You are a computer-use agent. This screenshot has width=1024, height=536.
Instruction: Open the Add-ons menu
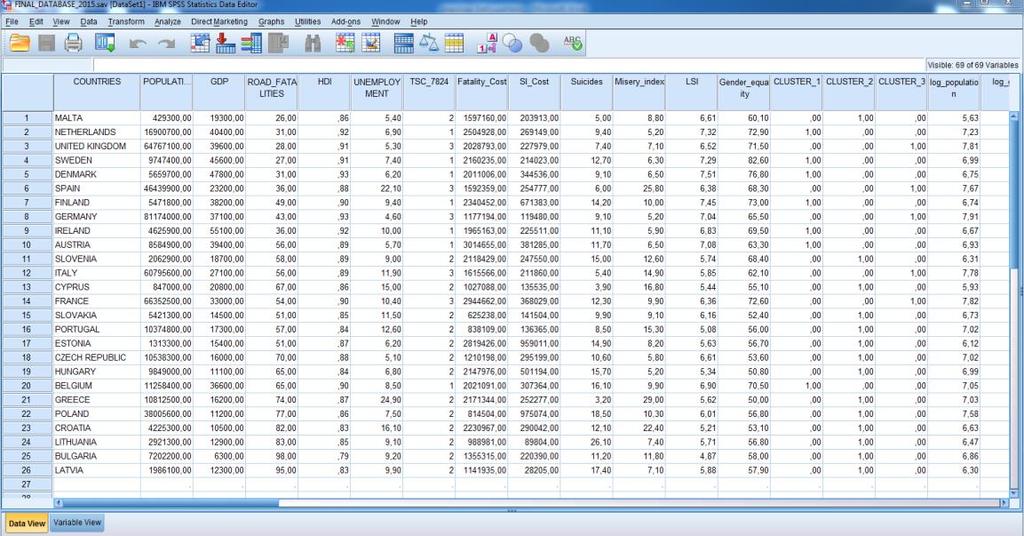[x=345, y=22]
